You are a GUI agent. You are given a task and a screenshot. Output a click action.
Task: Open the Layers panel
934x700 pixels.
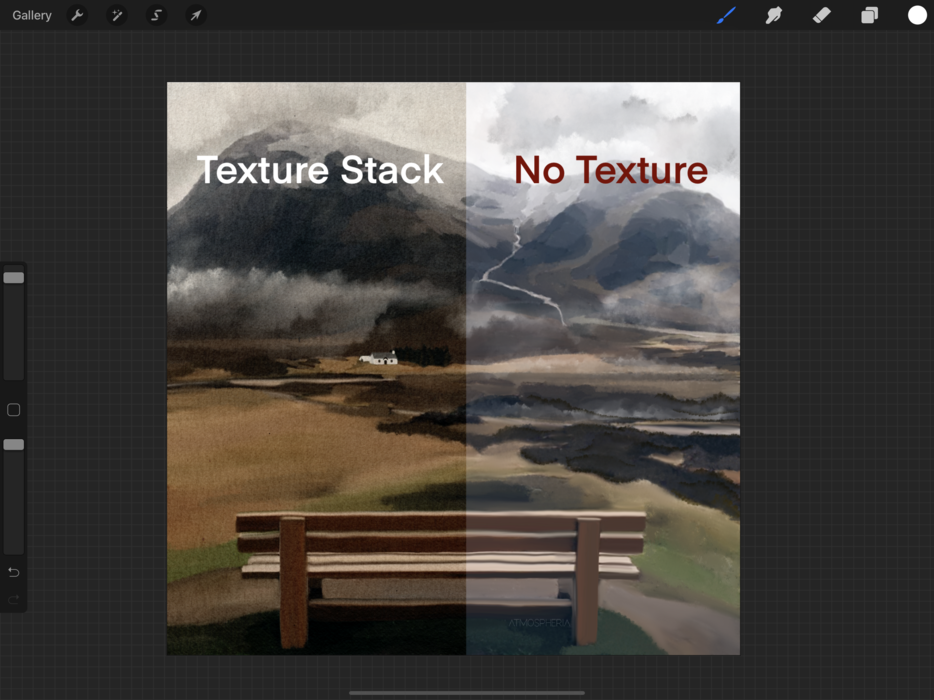[870, 15]
